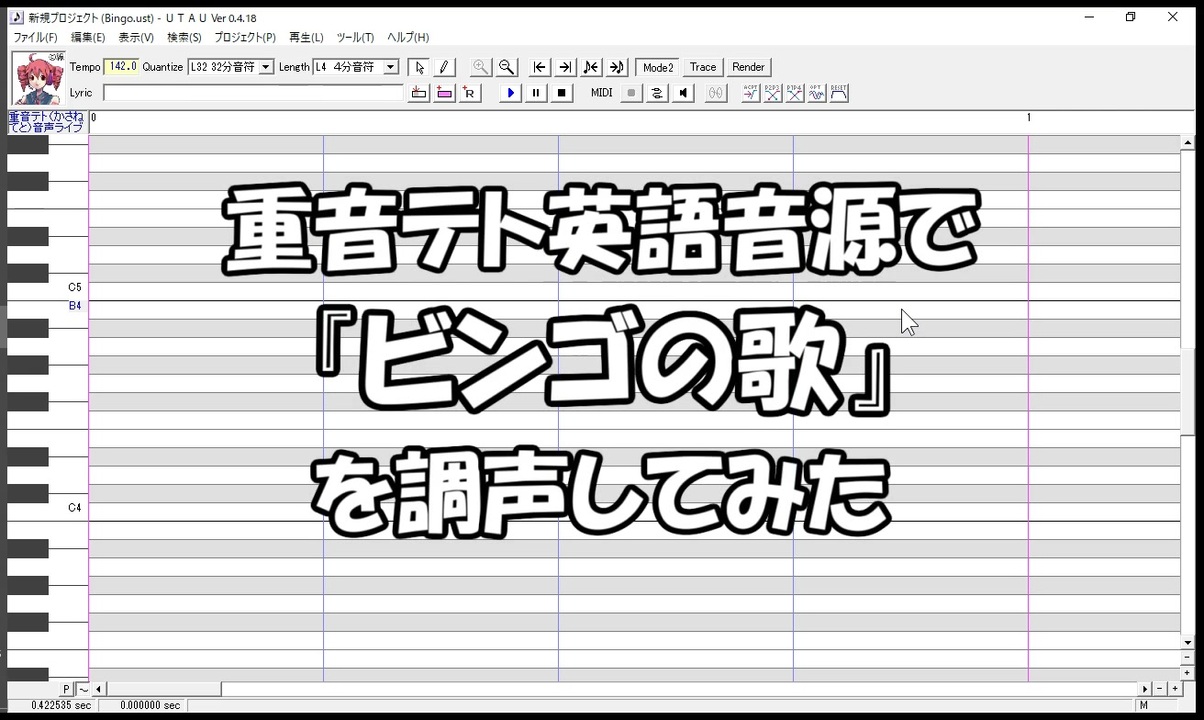Stop playback
1204x720 pixels.
tap(562, 93)
